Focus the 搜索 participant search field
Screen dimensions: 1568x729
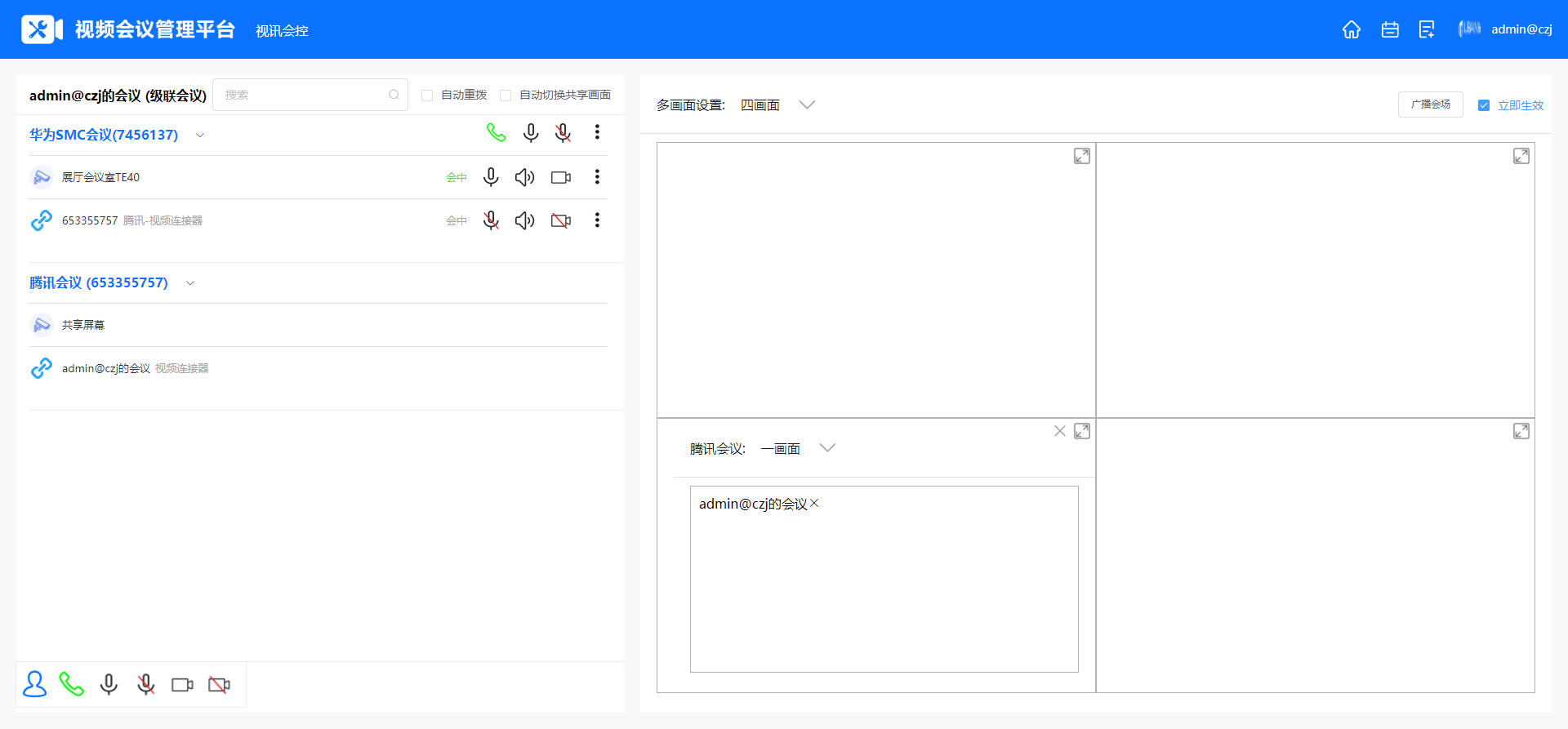310,95
